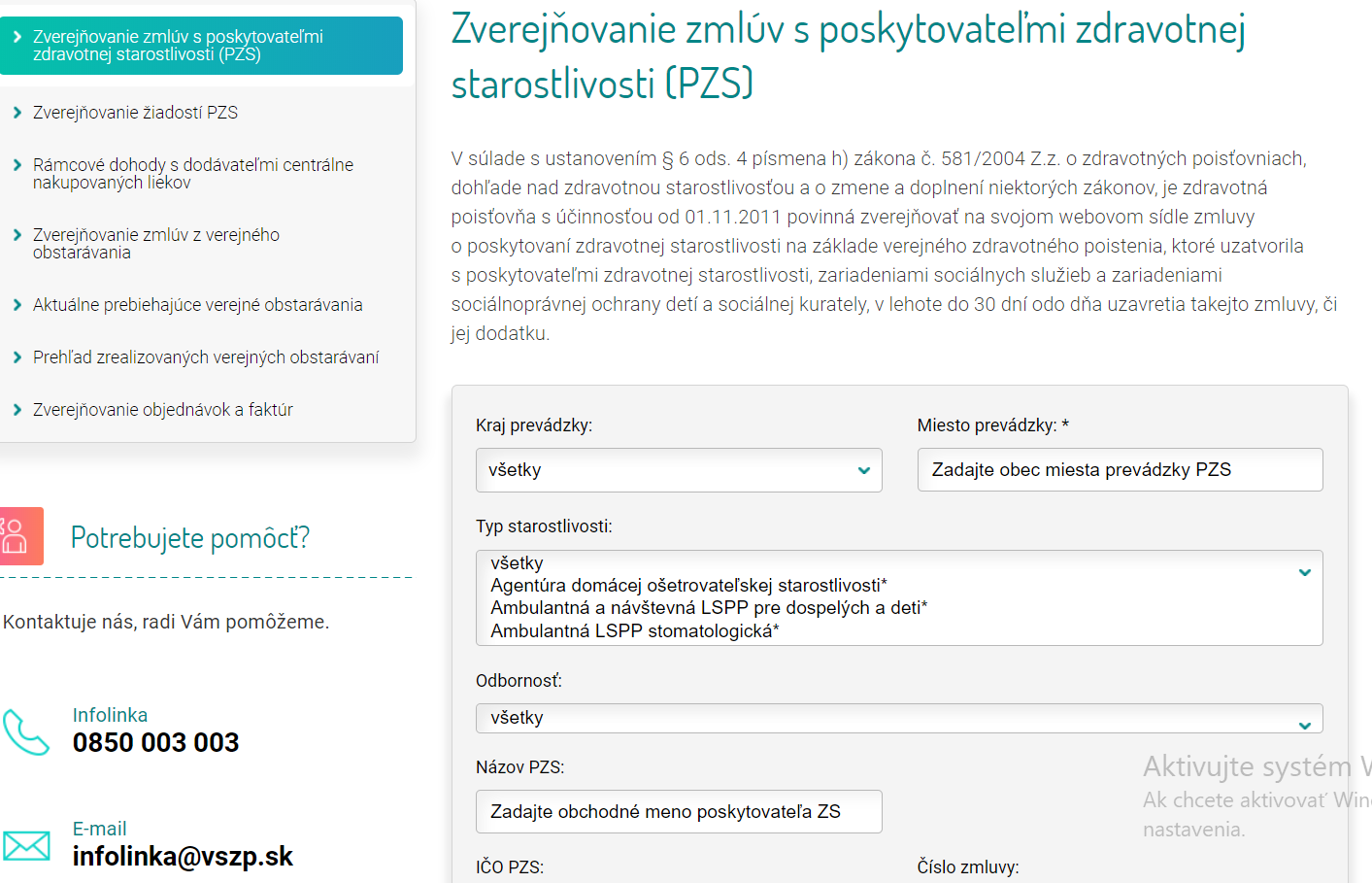Click into the Názov PZS text field

coord(678,812)
